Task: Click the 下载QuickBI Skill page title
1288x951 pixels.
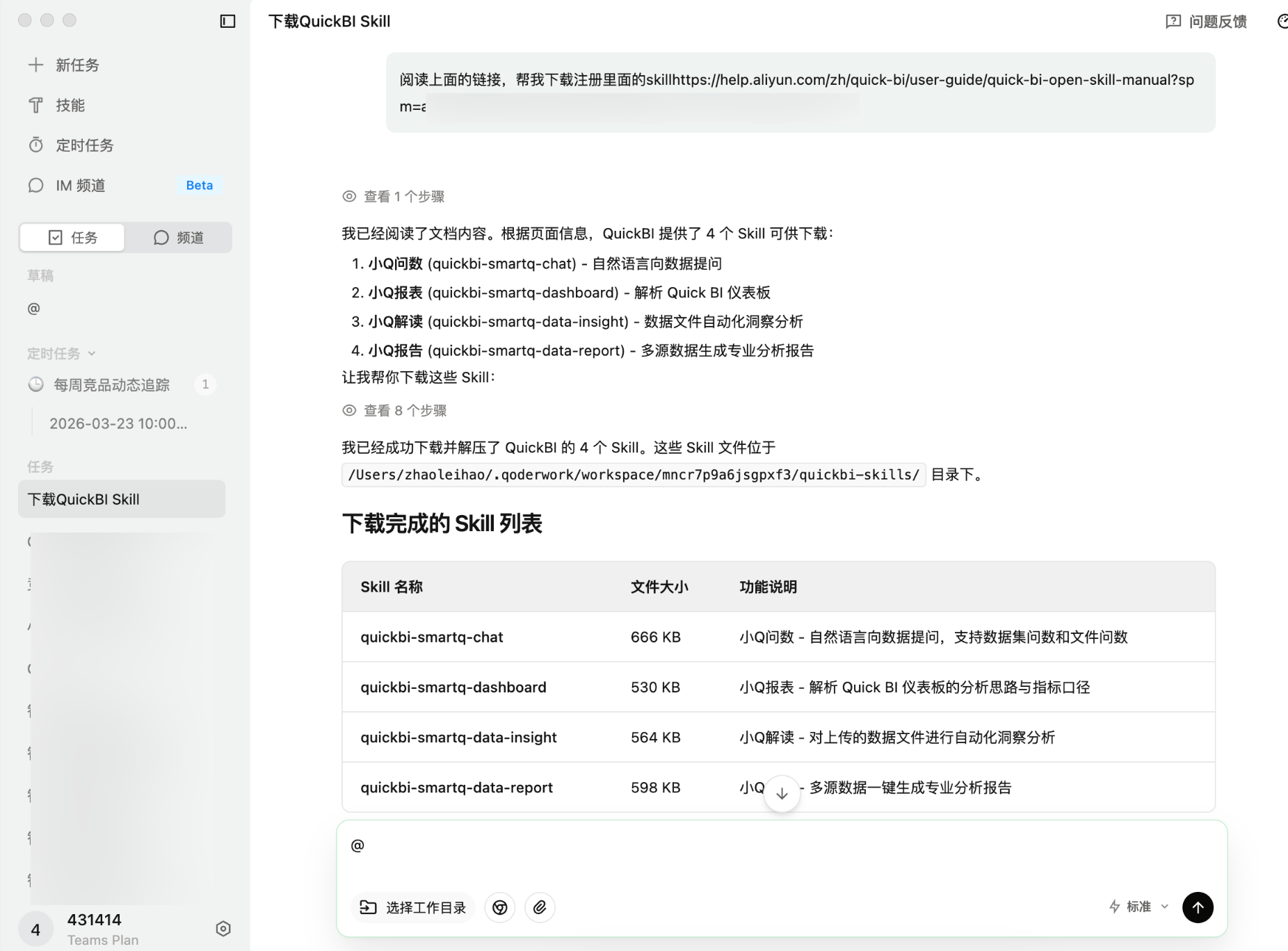Action: pos(330,22)
